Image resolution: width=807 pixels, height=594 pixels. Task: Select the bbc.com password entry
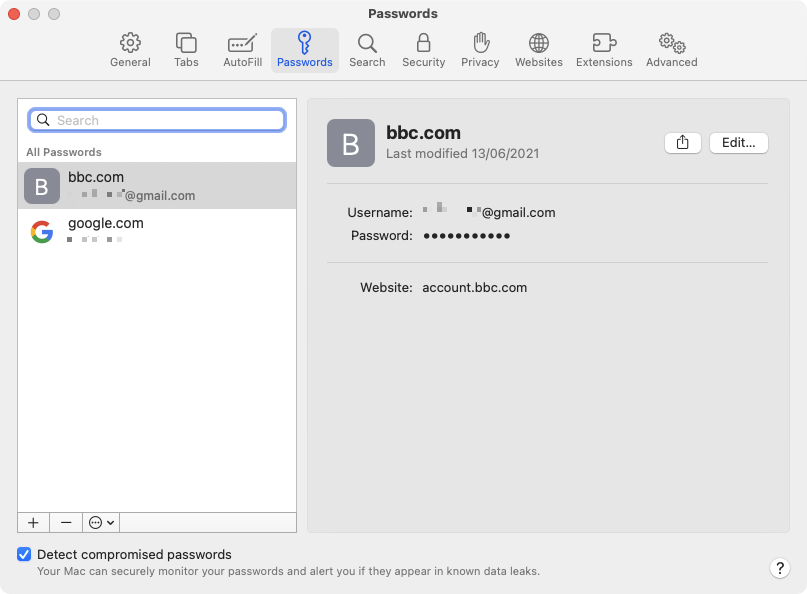[157, 185]
